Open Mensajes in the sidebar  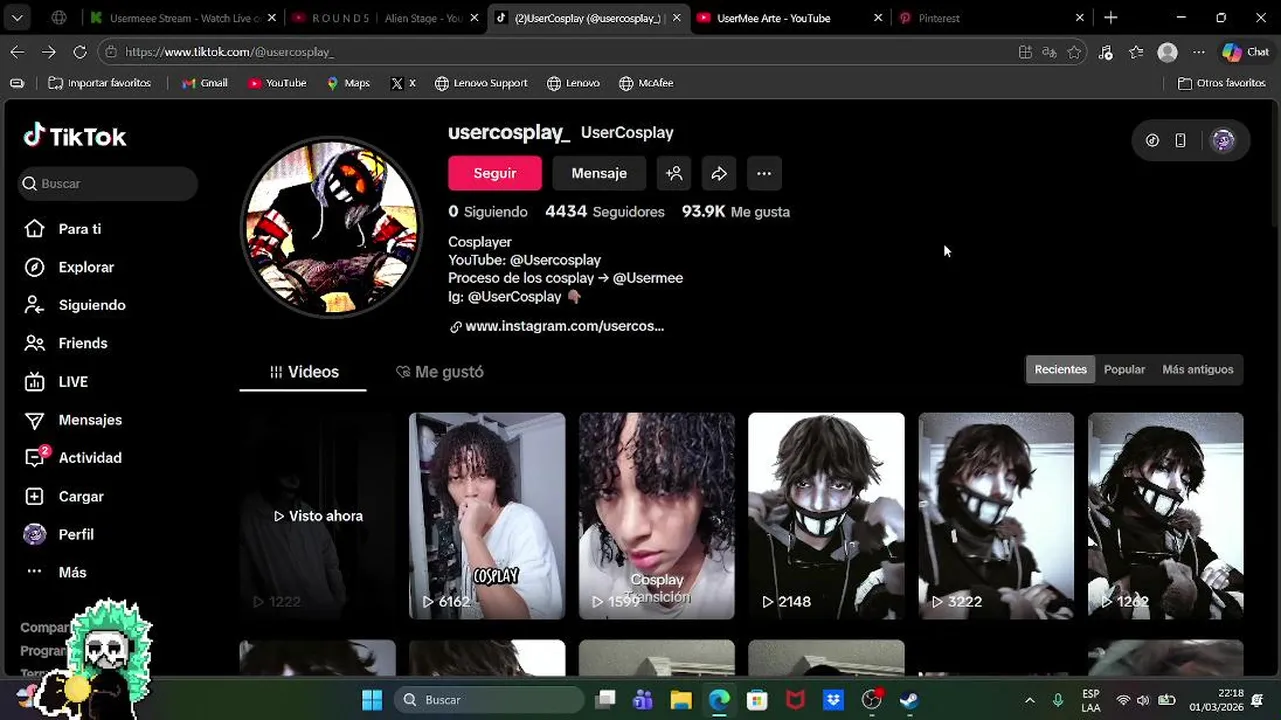[x=73, y=420]
